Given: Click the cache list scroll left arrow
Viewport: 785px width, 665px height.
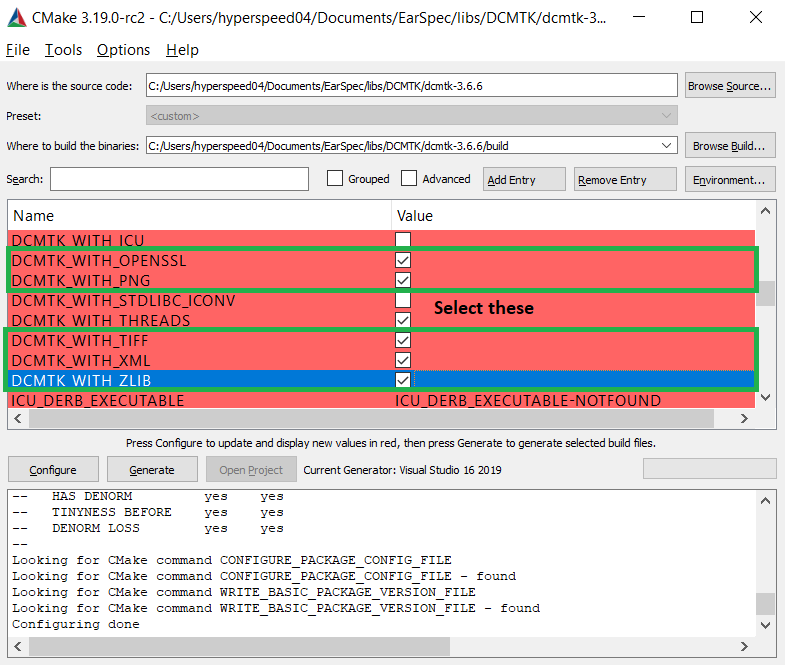Looking at the screenshot, I should pyautogui.click(x=18, y=419).
